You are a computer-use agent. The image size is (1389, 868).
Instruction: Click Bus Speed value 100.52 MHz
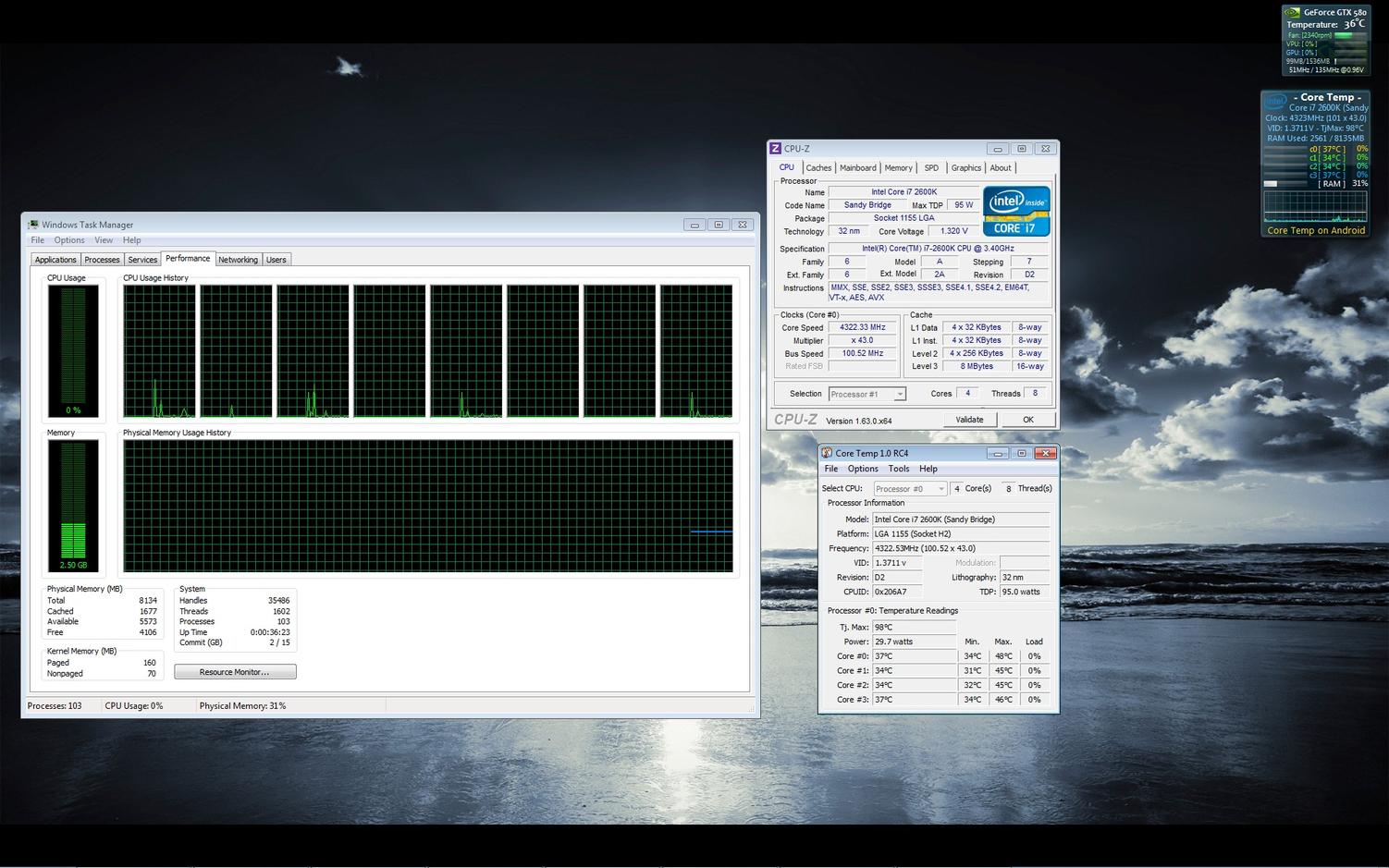pos(863,353)
